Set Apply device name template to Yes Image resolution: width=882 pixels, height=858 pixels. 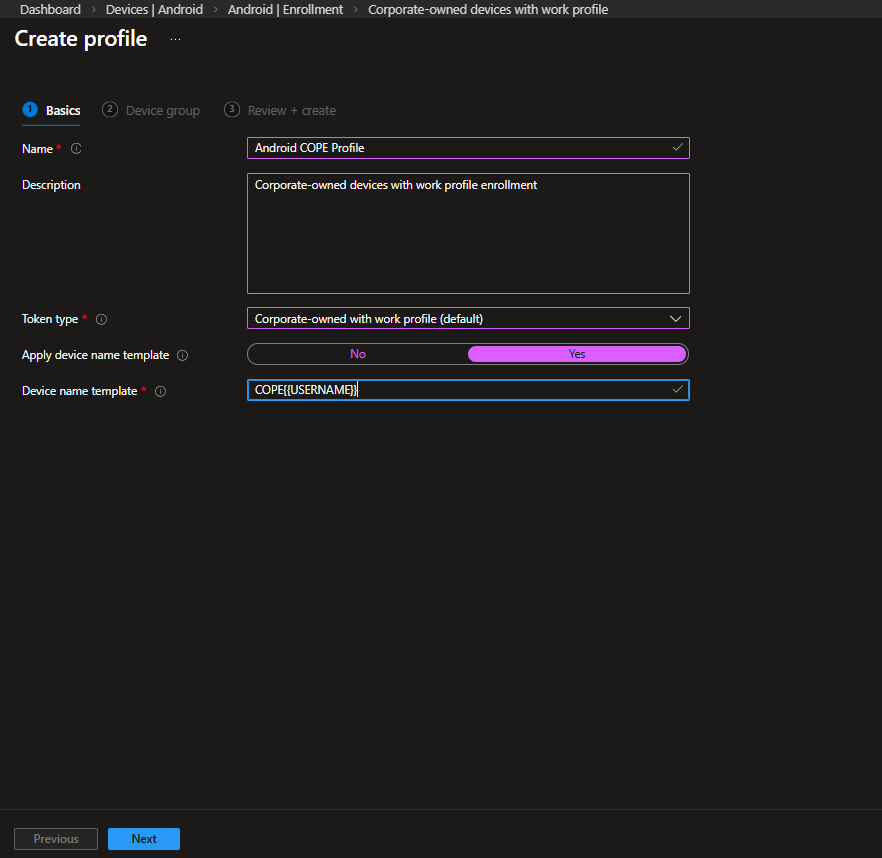(577, 354)
